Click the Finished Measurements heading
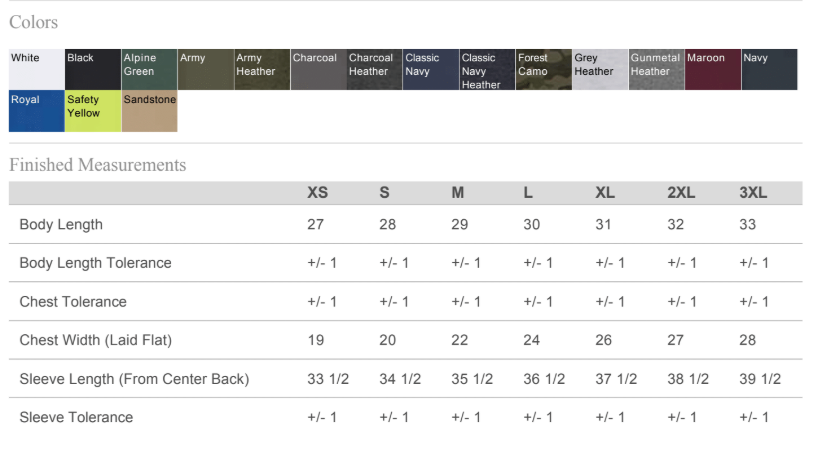 point(98,165)
